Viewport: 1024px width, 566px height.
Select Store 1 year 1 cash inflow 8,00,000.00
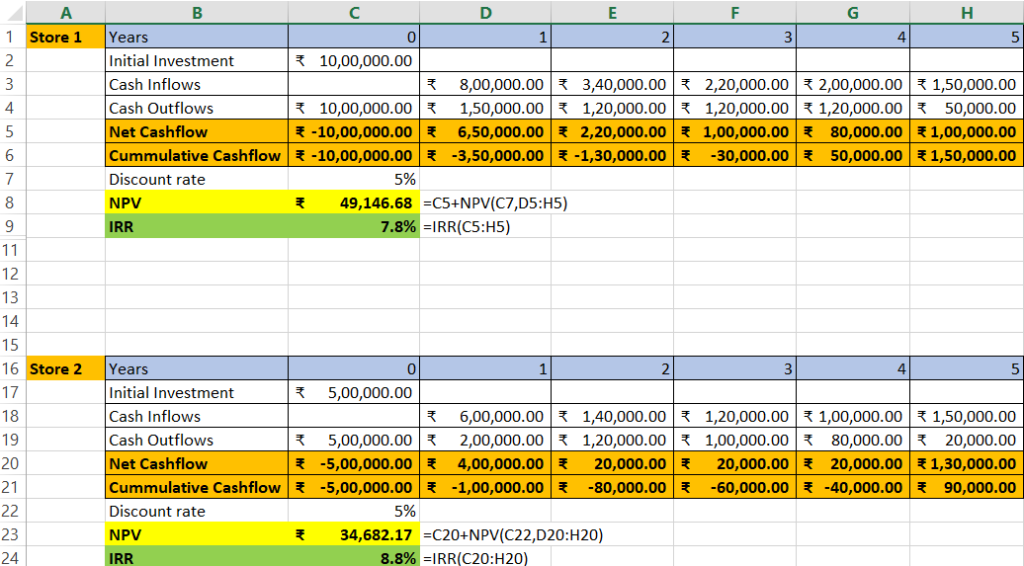(485, 85)
